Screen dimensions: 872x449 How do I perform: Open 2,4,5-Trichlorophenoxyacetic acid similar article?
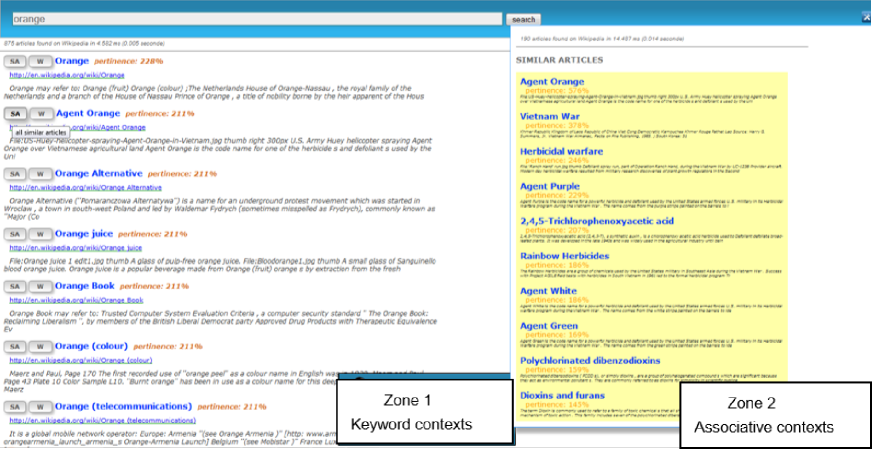point(597,221)
